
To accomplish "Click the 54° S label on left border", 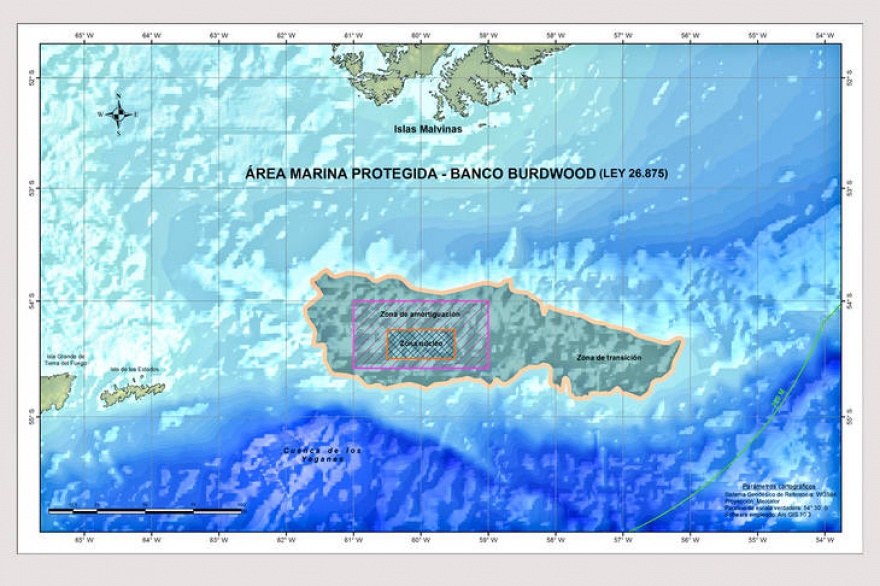I will [x=33, y=300].
